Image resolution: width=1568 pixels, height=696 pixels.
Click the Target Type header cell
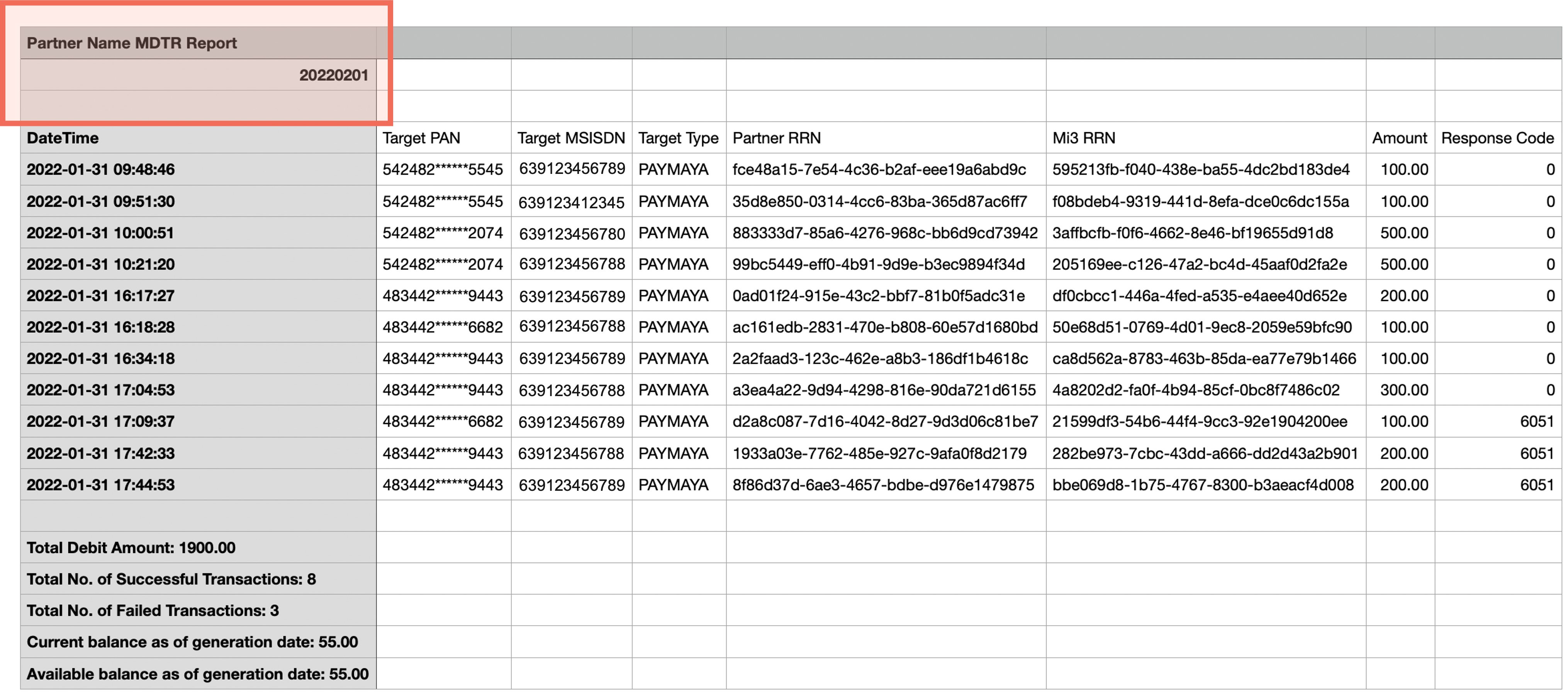[678, 138]
